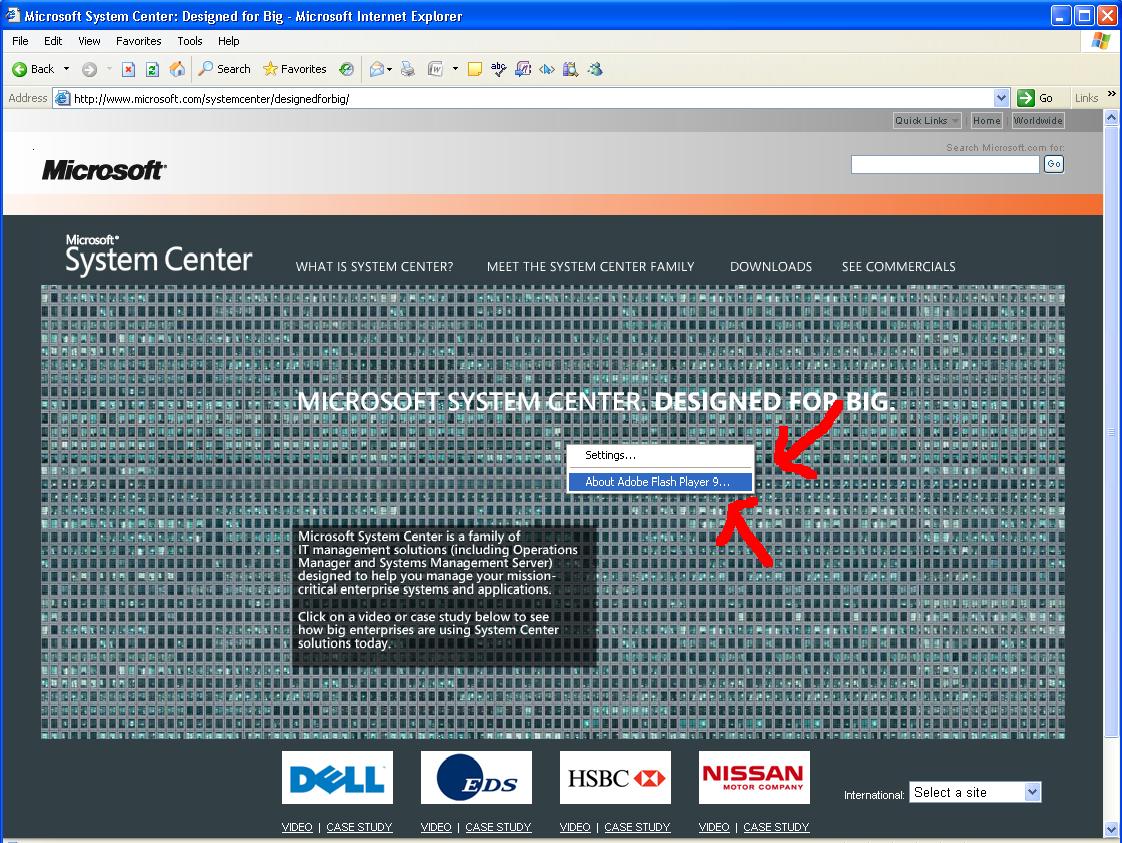Screen dimensions: 1122x843
Task: Open the Favorites star toolbar button
Action: click(295, 69)
